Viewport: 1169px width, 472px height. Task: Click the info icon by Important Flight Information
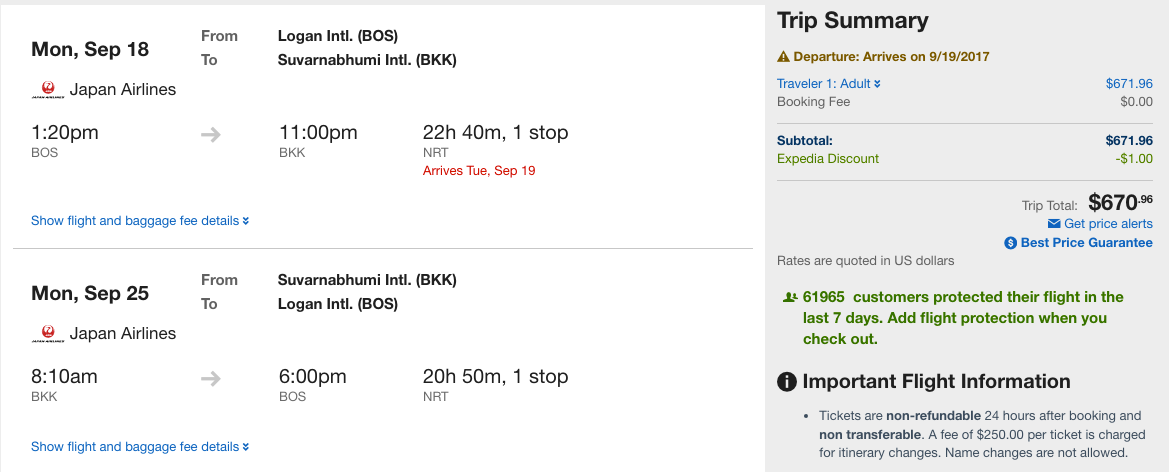pos(787,382)
